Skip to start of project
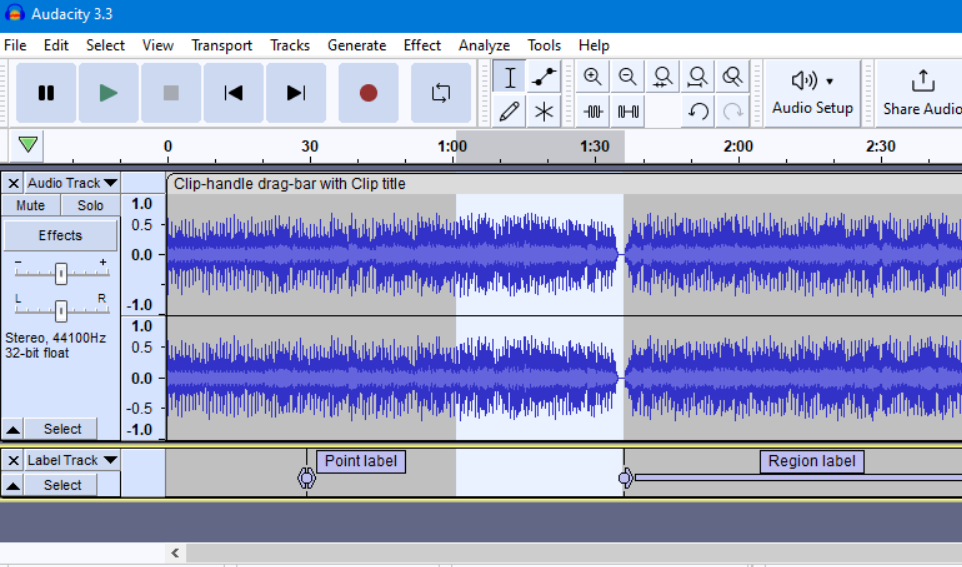Screen dimensions: 962x567 (x=234, y=93)
